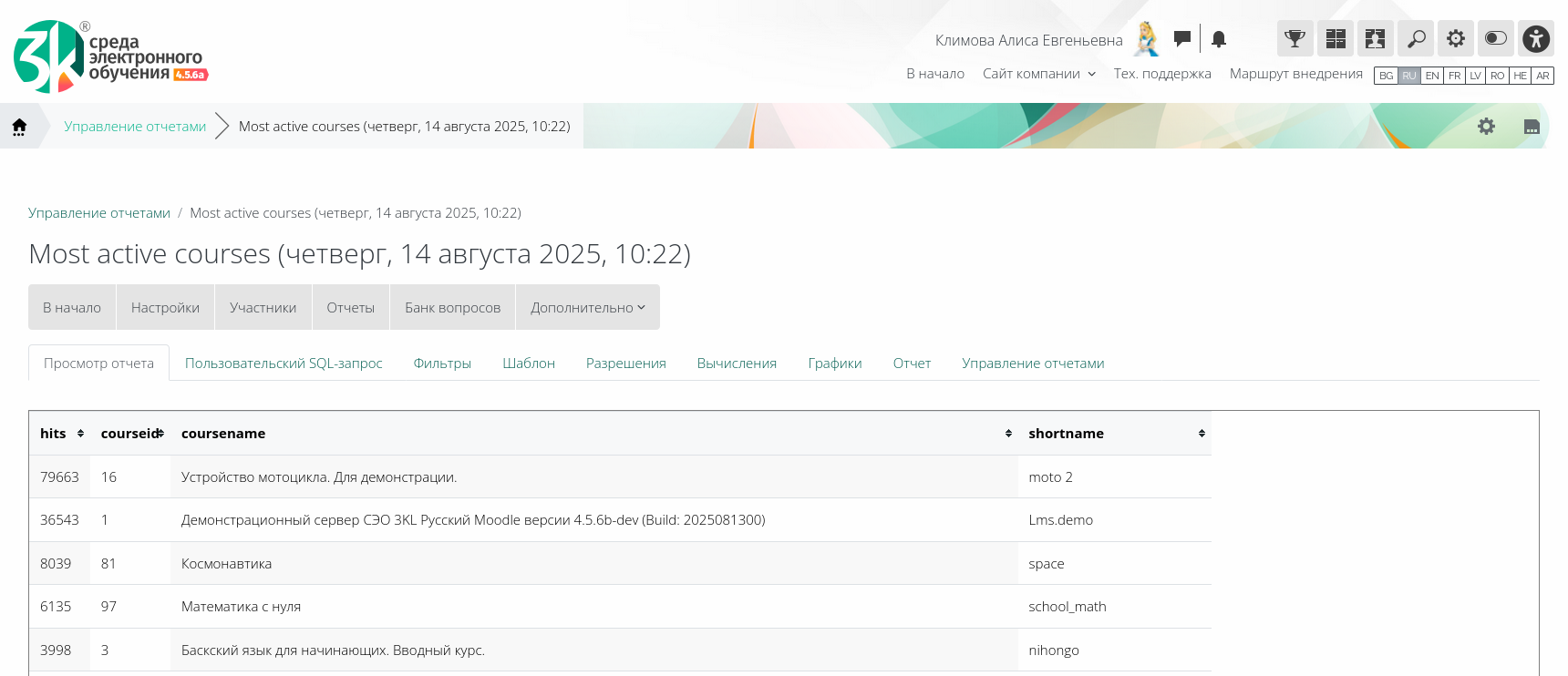Screen dimensions: 1568x676
Task: Toggle the switch in the top toolbar
Action: pos(1496,39)
